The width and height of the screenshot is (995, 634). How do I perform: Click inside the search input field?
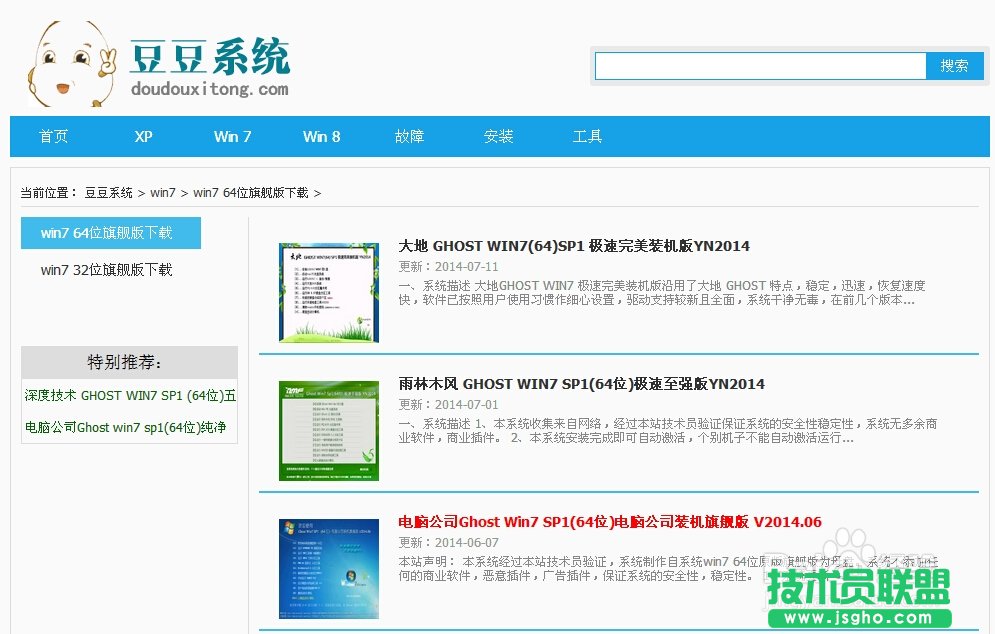click(760, 65)
